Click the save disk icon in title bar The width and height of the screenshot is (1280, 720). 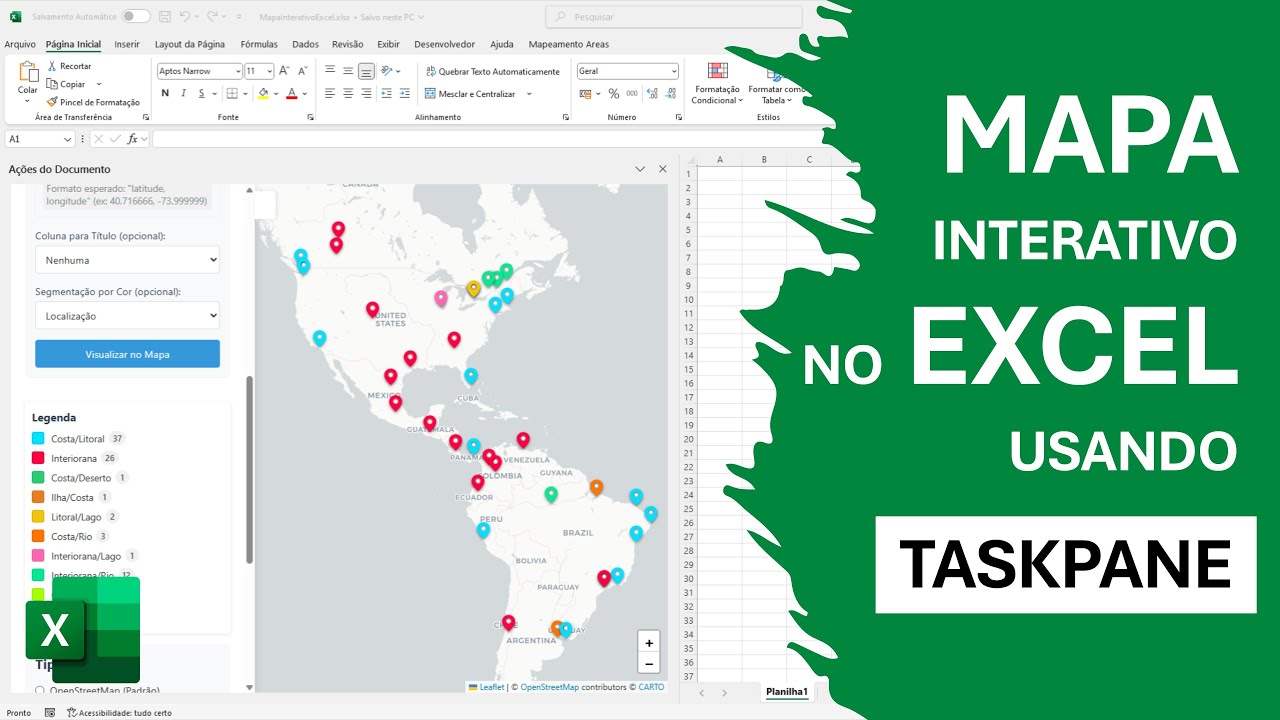(167, 17)
